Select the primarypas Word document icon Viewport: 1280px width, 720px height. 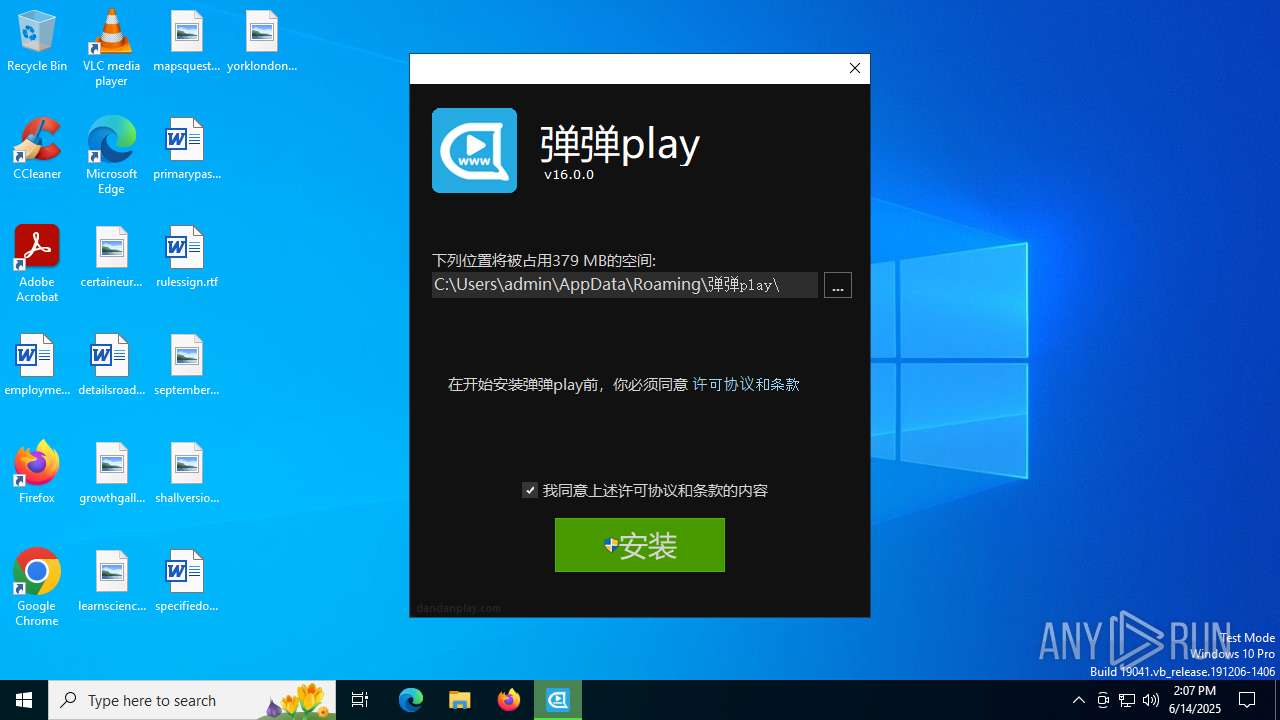(x=186, y=149)
